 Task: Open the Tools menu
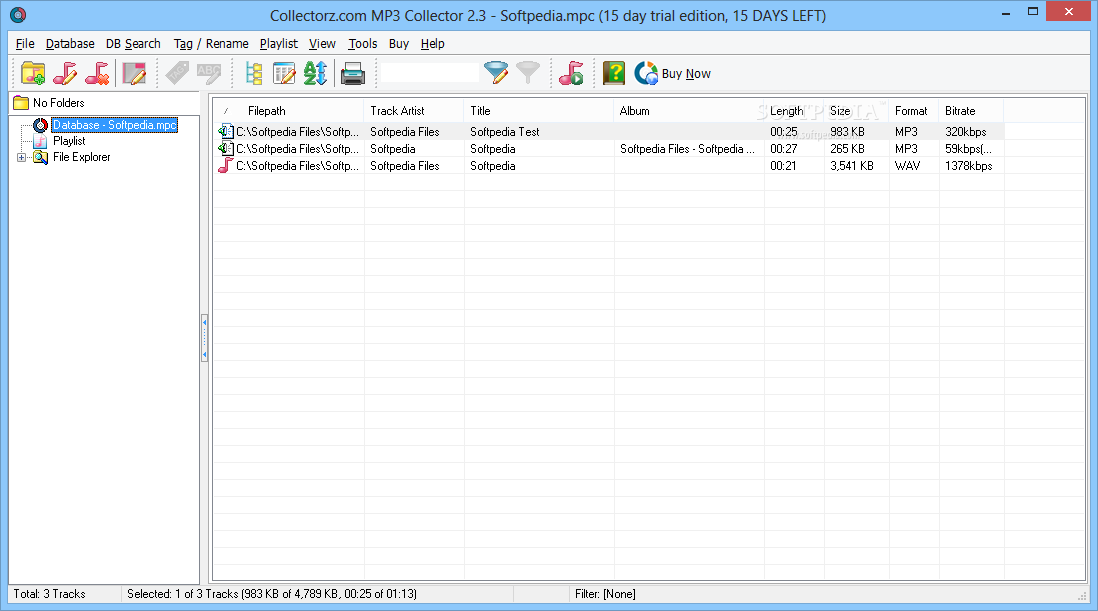[363, 43]
